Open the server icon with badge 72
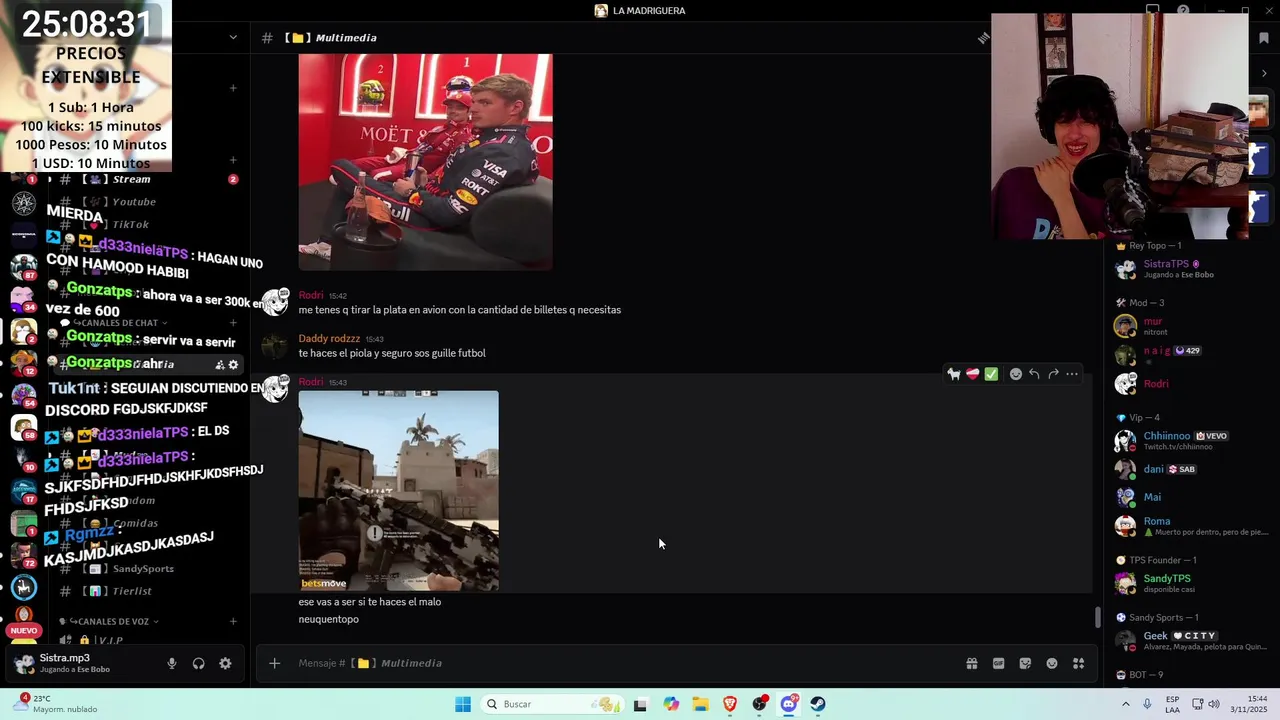The width and height of the screenshot is (1280, 720). pos(23,555)
